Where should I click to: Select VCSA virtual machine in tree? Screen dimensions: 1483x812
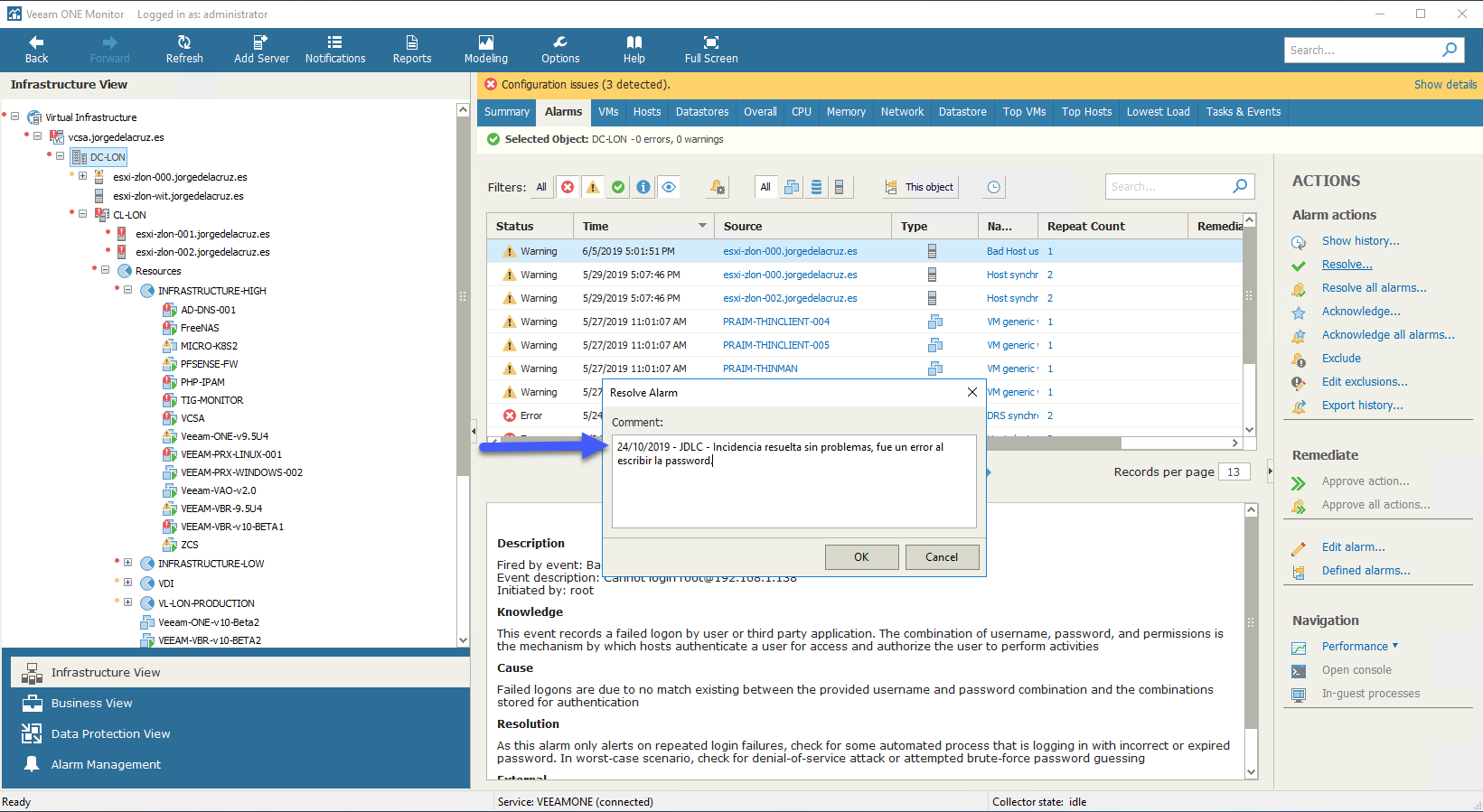(192, 418)
